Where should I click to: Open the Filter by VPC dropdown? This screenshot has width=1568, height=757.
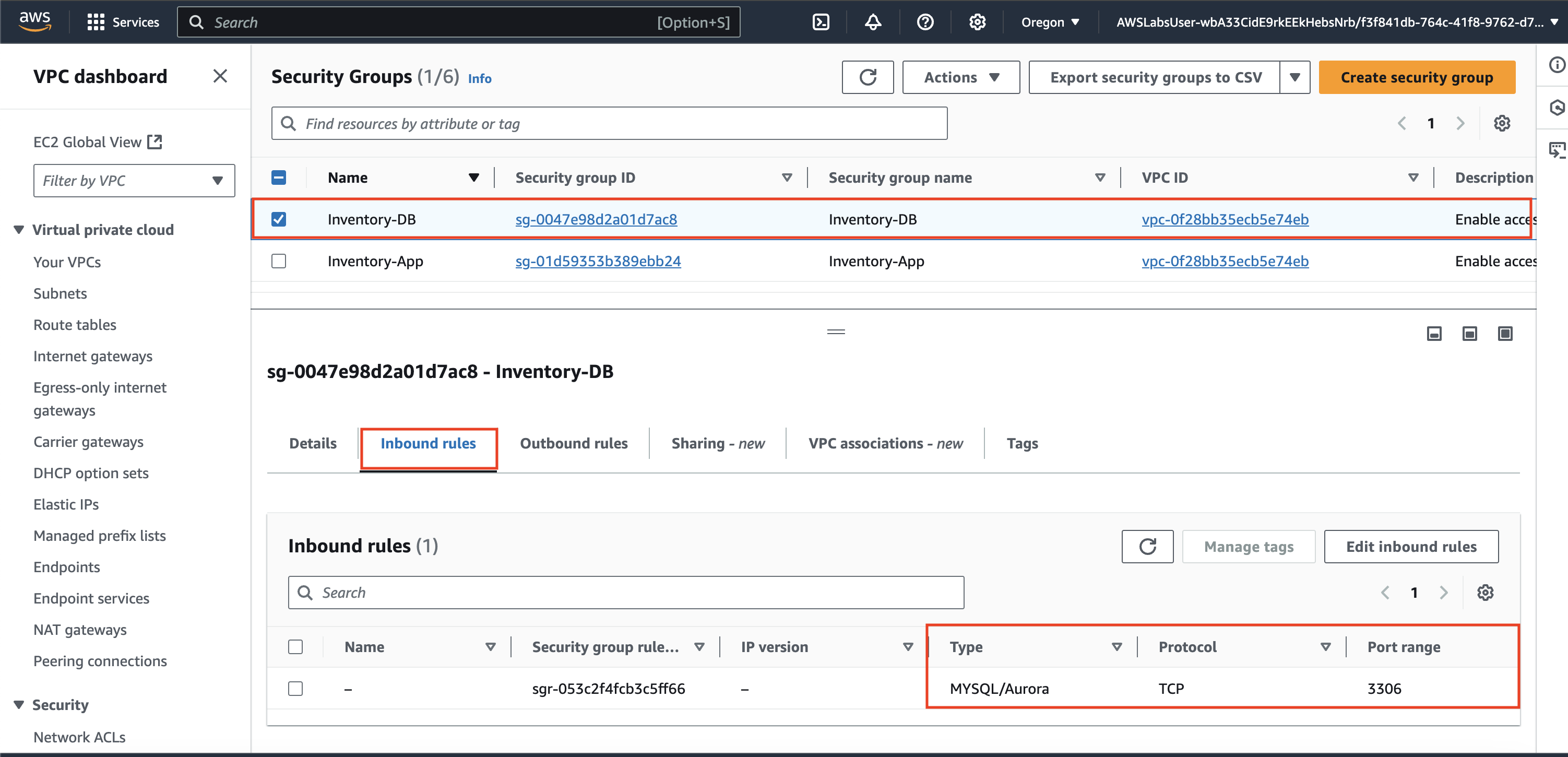134,181
